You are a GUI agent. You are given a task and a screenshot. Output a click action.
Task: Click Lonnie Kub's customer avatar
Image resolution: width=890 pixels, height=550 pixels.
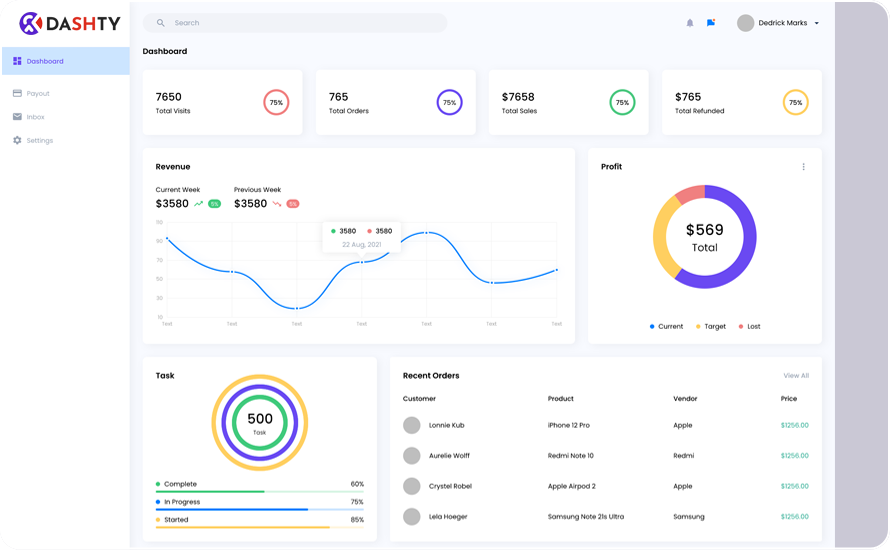pos(411,426)
